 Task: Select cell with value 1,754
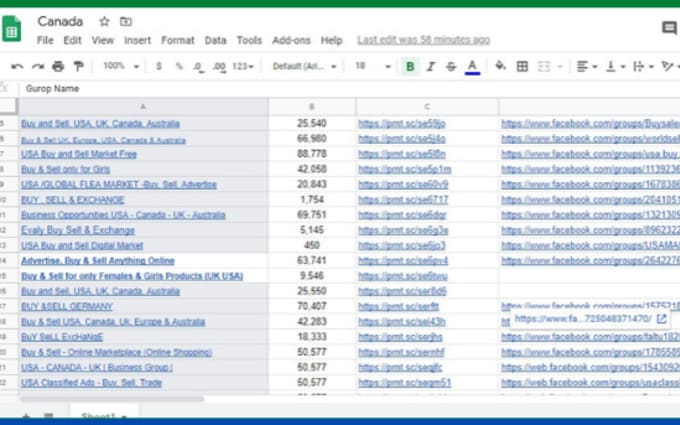point(312,199)
